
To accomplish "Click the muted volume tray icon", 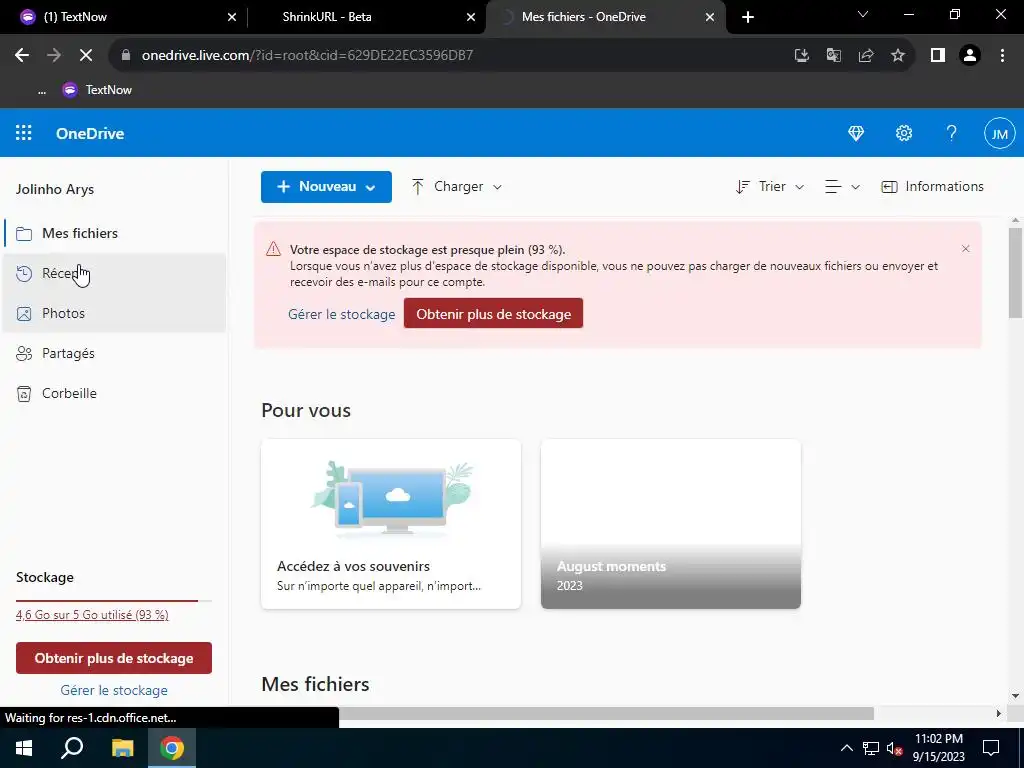I will 895,748.
